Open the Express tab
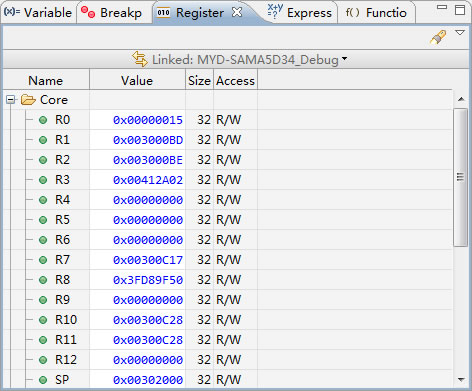 (300, 13)
